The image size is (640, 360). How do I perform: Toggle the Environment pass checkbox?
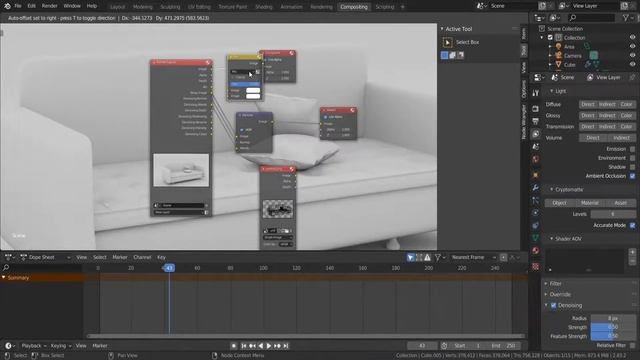point(632,158)
